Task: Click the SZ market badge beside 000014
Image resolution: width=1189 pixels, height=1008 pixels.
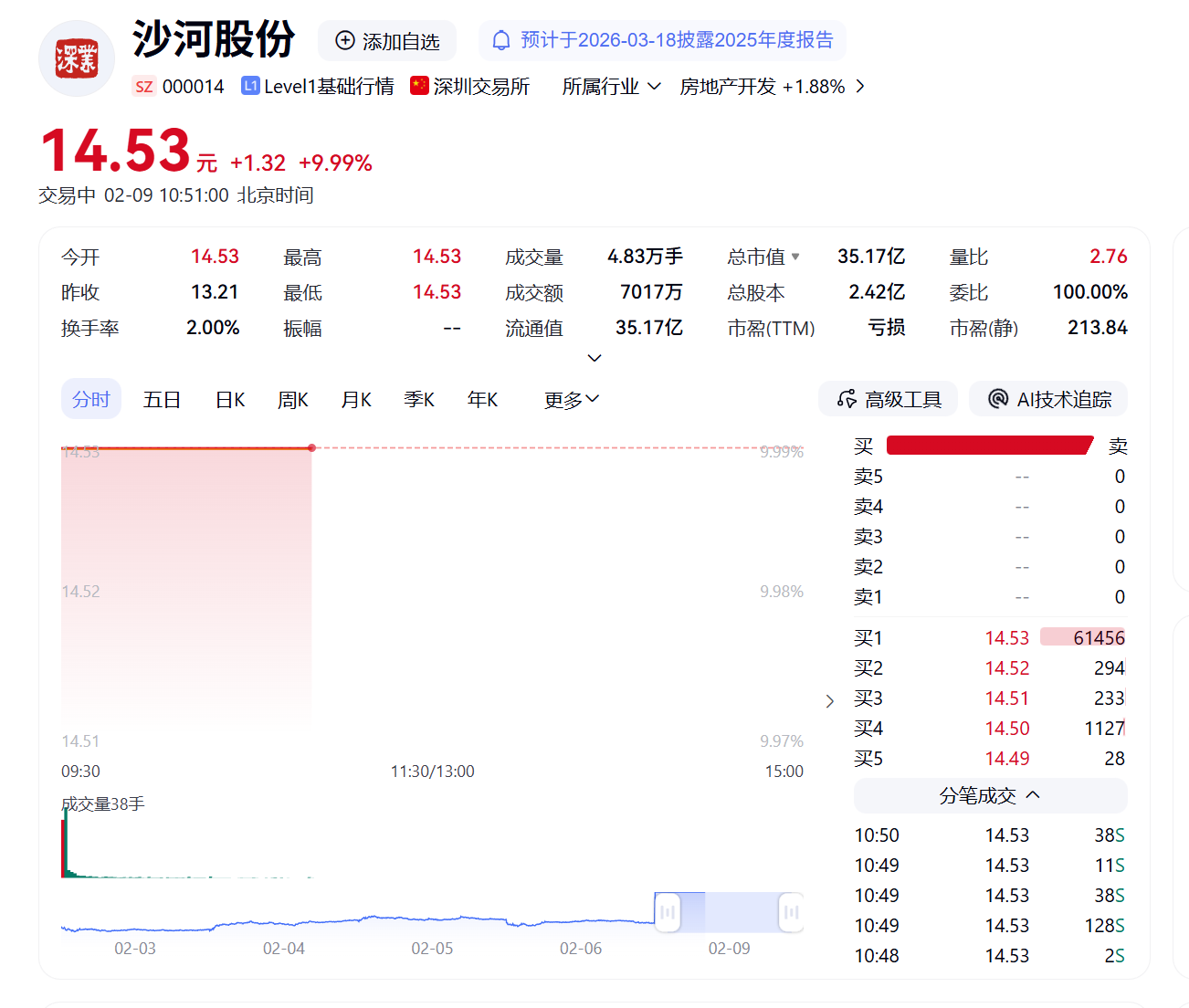Action: 143,87
